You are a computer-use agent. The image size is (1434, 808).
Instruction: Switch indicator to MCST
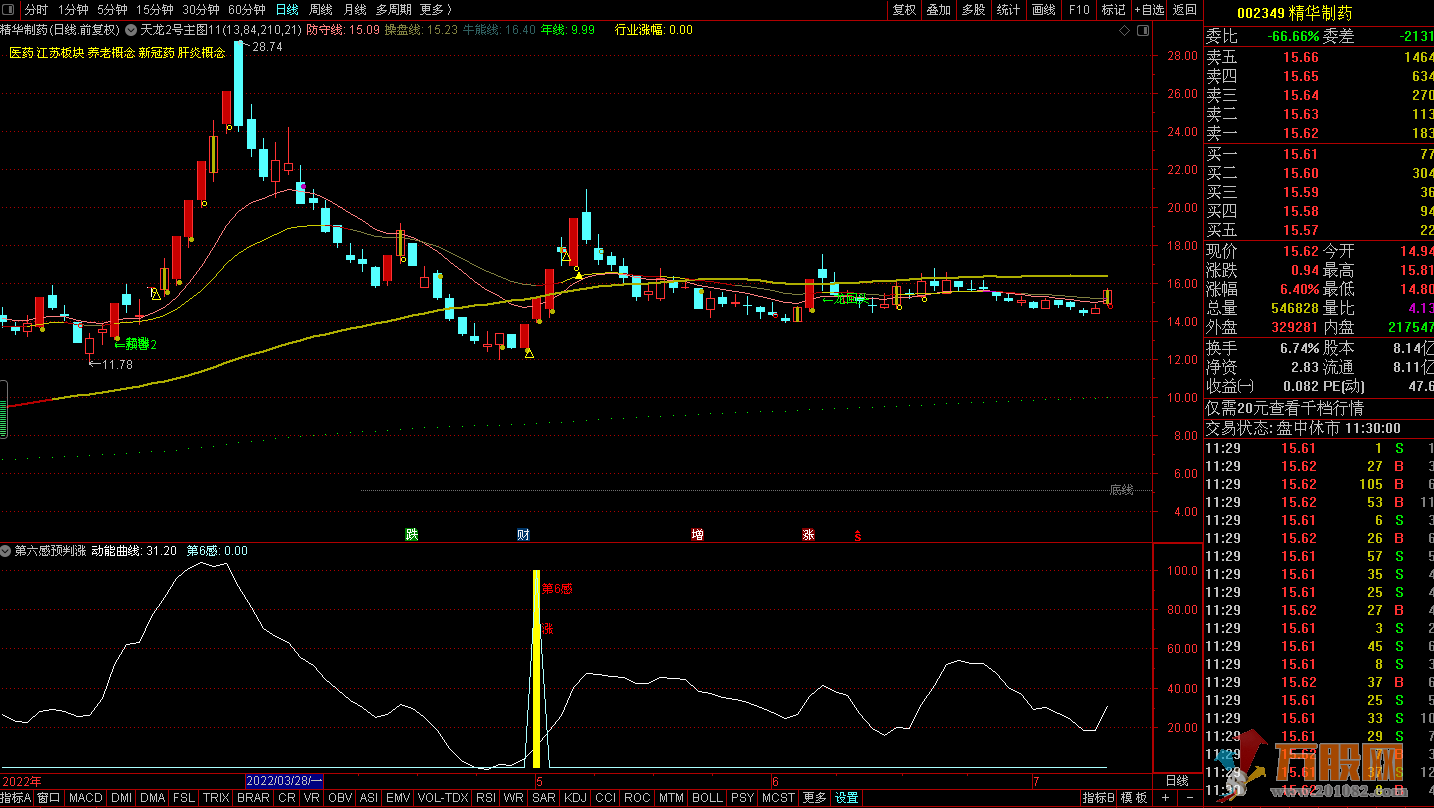[x=778, y=798]
